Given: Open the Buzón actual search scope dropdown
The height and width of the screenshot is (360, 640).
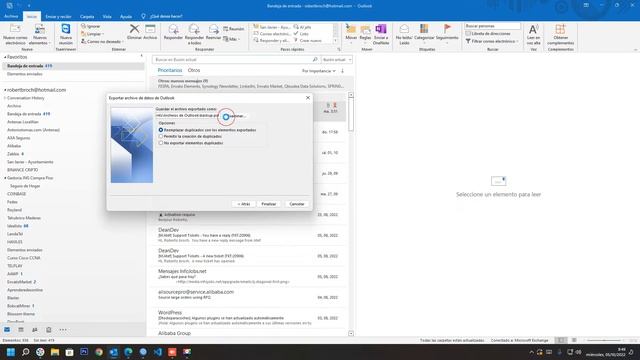Looking at the screenshot, I should (x=337, y=60).
